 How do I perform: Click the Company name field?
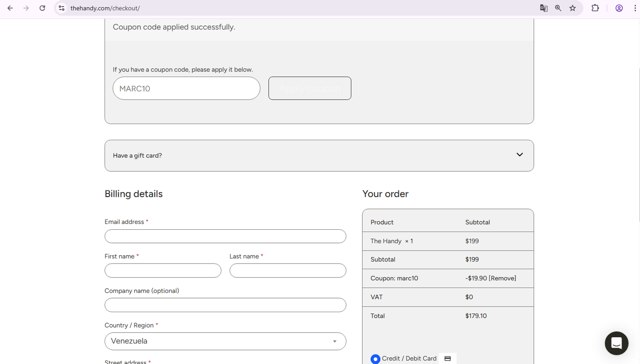pos(225,305)
